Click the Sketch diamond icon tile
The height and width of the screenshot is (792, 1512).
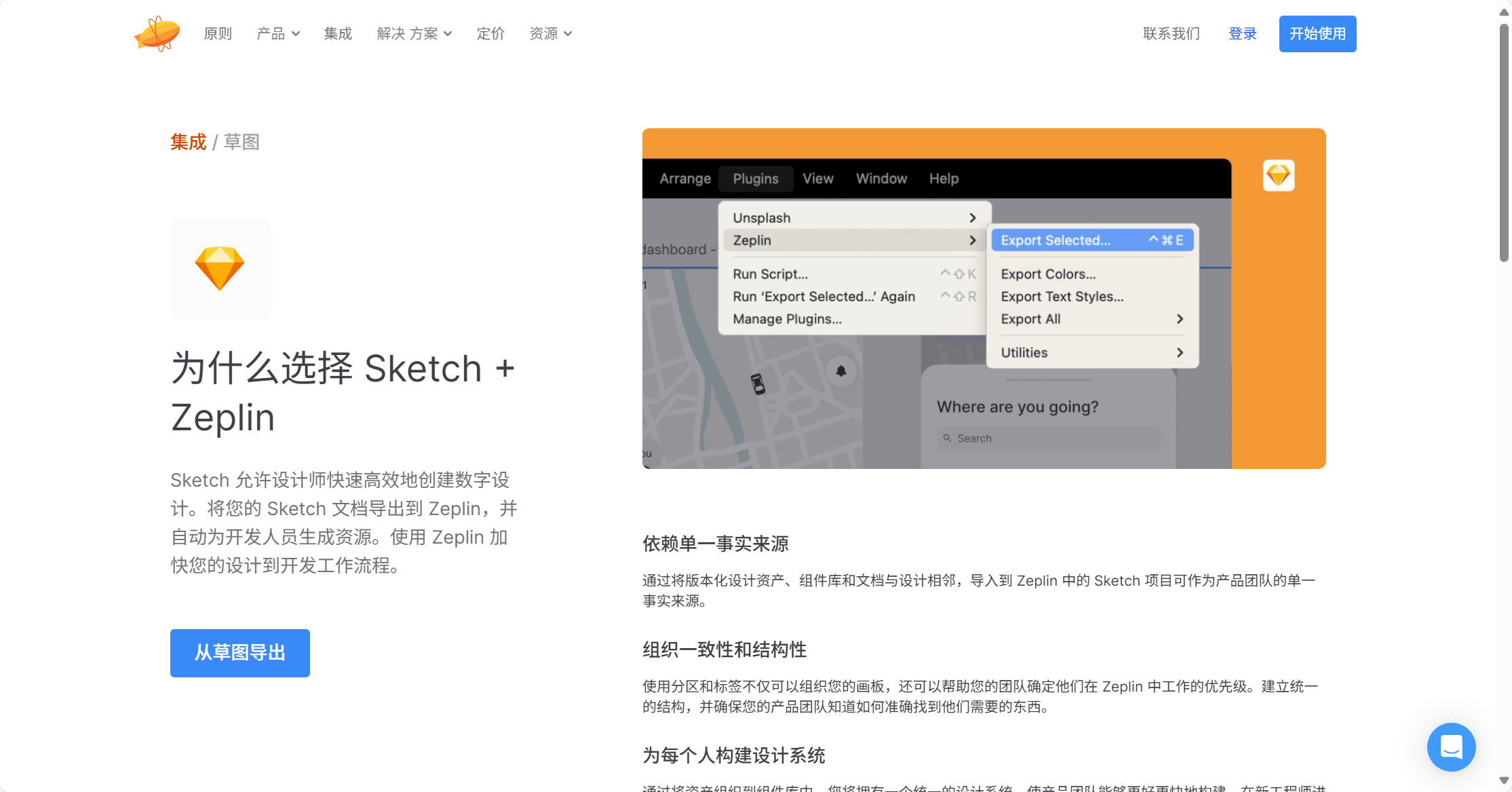(x=220, y=269)
